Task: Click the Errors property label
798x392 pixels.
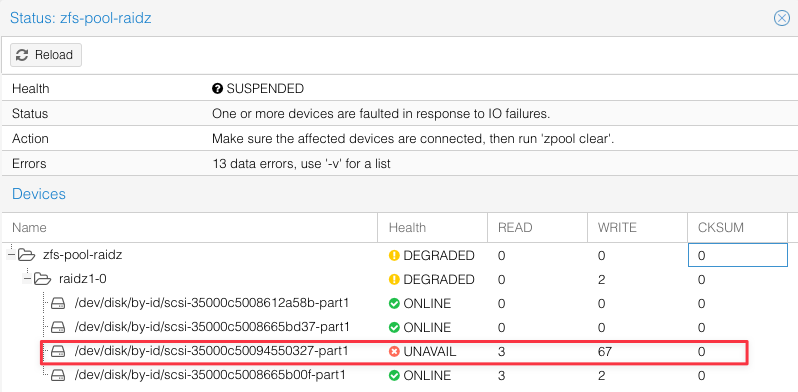Action: pyautogui.click(x=29, y=164)
